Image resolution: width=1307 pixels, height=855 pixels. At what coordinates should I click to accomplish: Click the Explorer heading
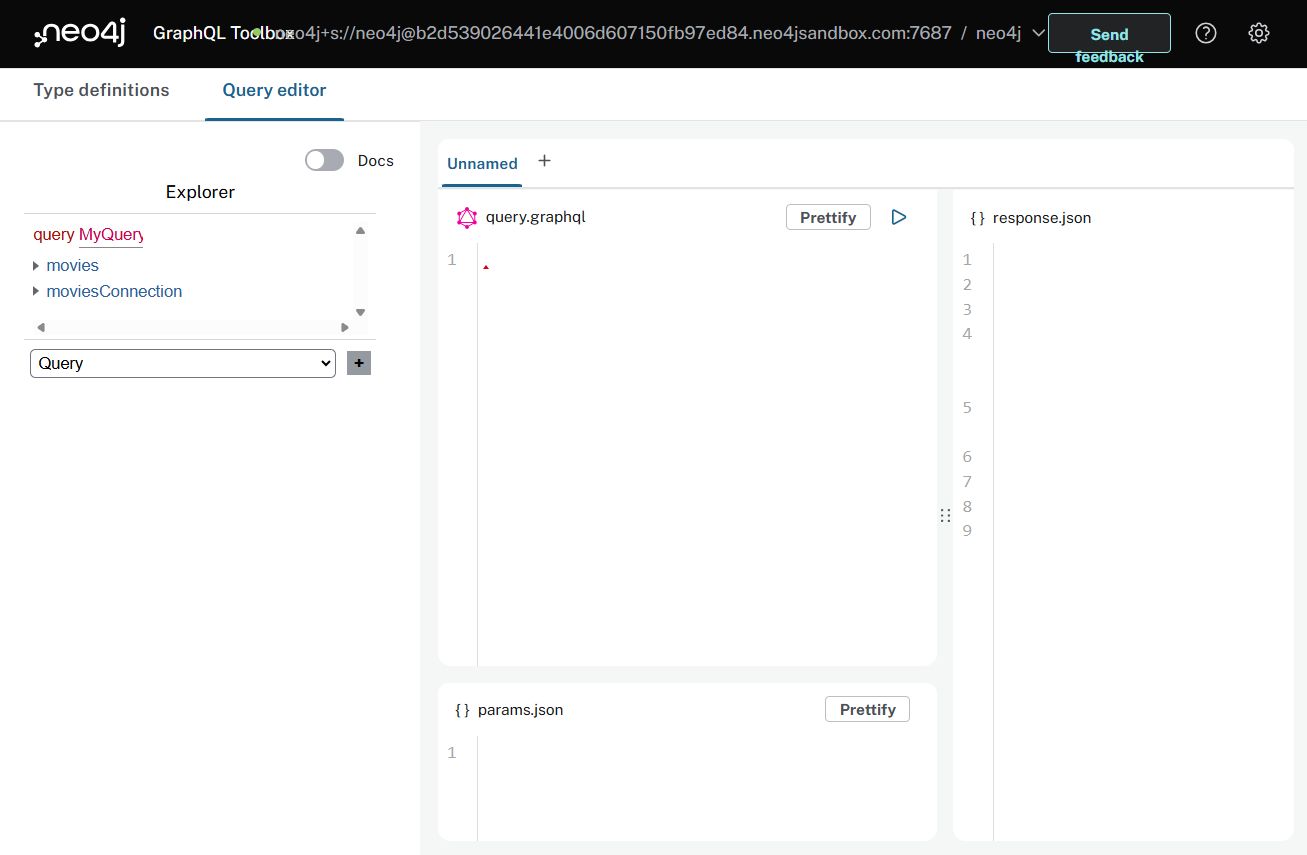pos(200,192)
